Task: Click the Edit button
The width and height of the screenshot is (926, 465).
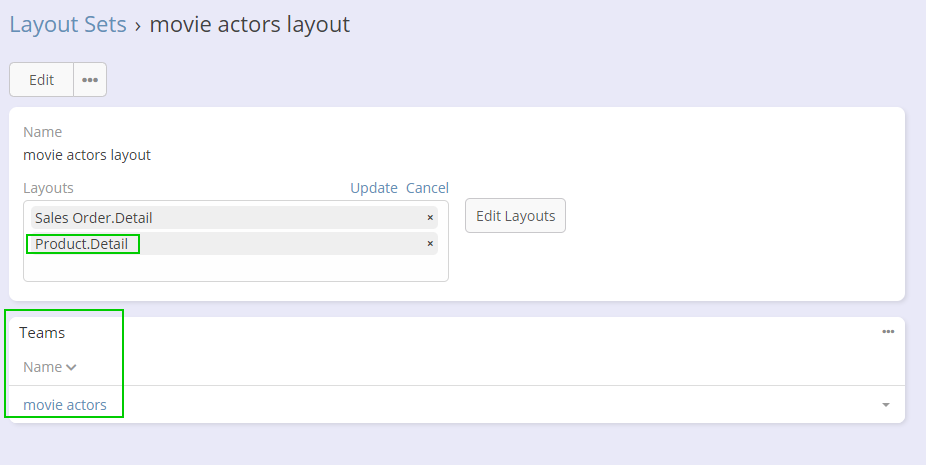Action: [x=41, y=80]
